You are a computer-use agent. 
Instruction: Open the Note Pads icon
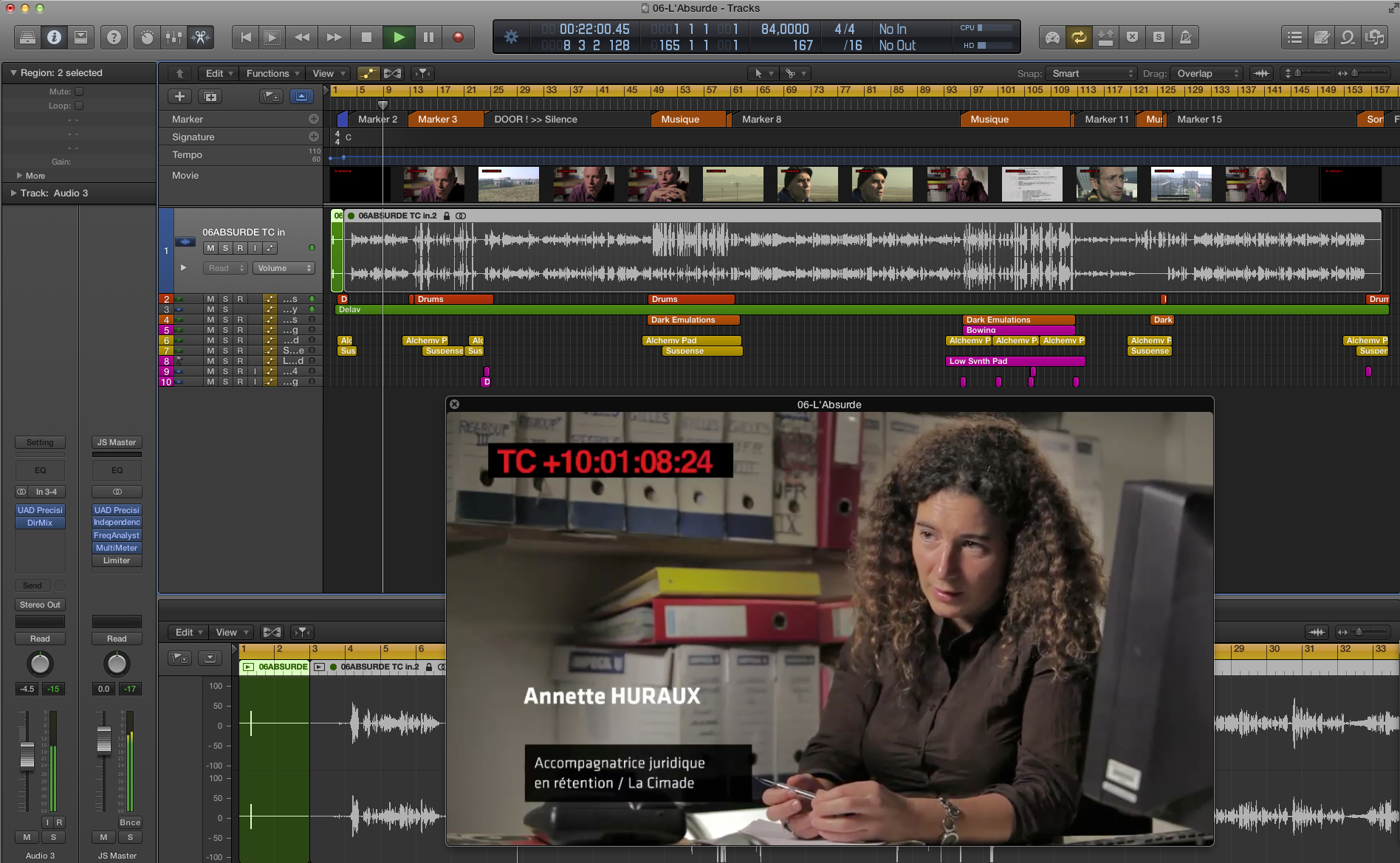pos(1320,35)
